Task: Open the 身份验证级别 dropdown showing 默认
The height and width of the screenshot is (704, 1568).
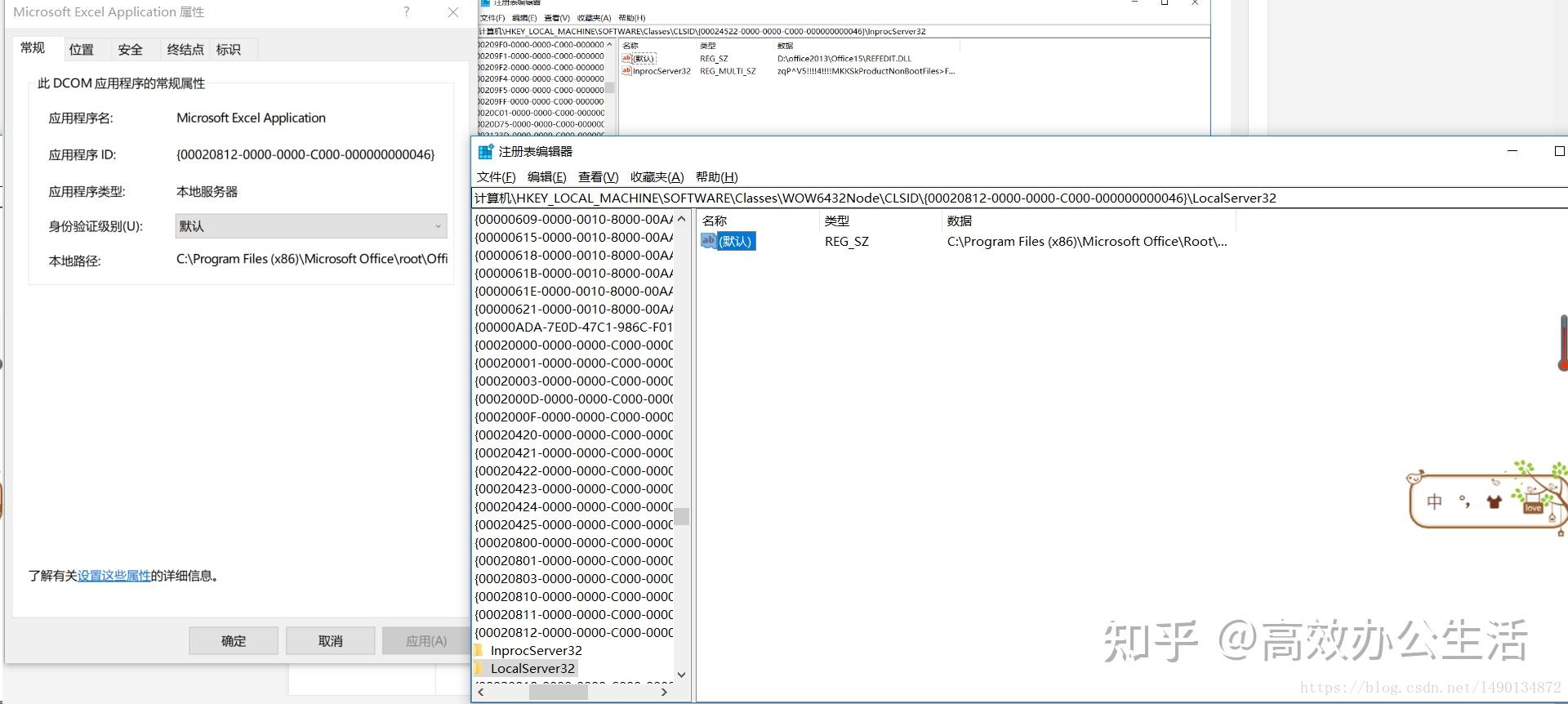Action: [x=311, y=226]
